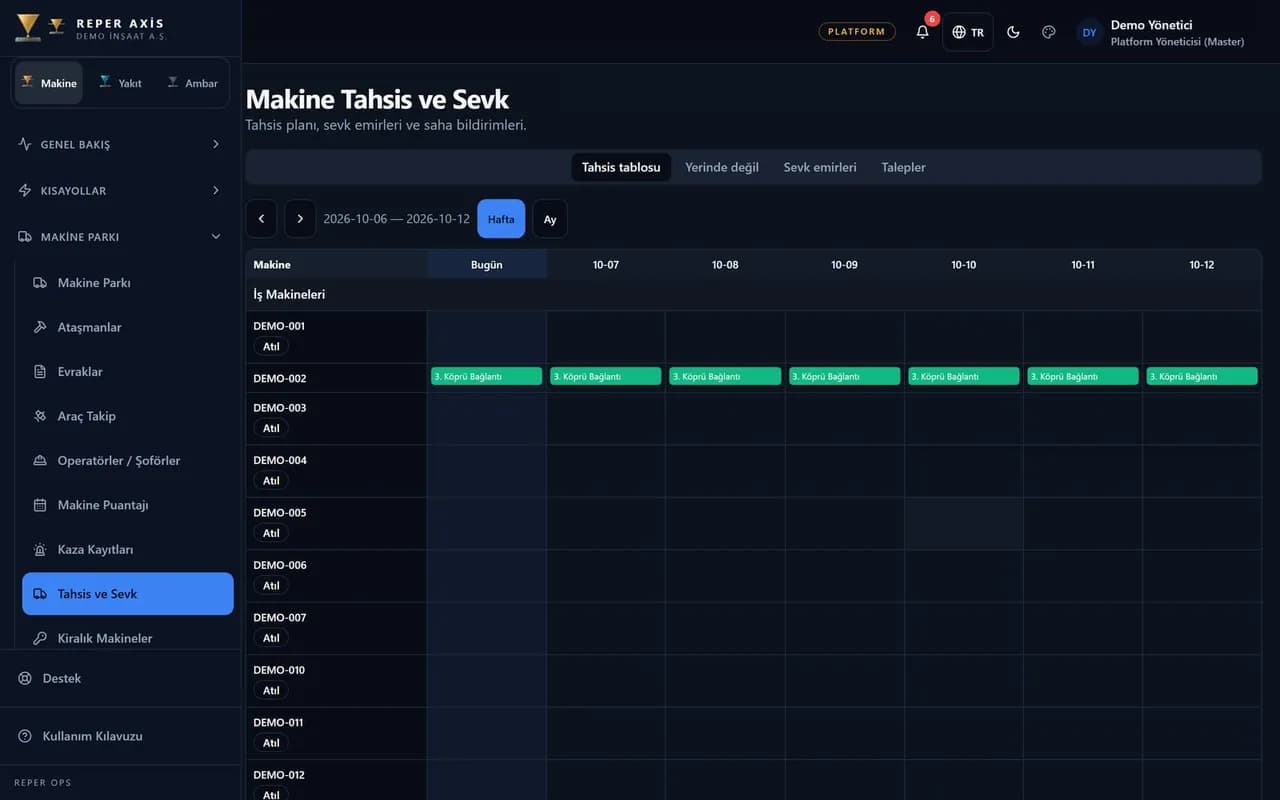Switch to the Ambar module

coord(192,83)
